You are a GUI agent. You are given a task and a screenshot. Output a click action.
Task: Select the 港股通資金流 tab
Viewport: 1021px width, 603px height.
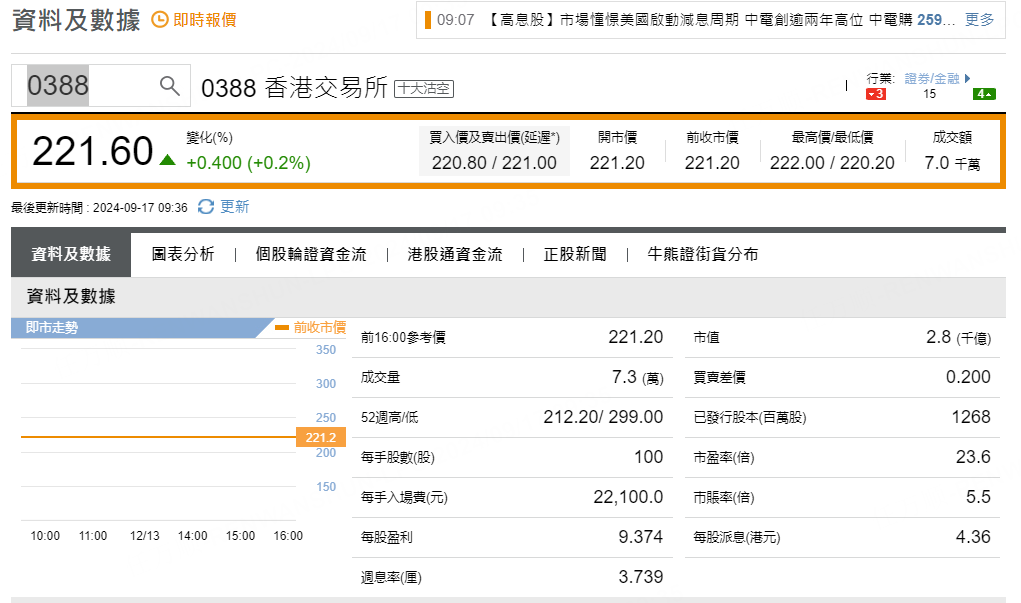click(455, 254)
